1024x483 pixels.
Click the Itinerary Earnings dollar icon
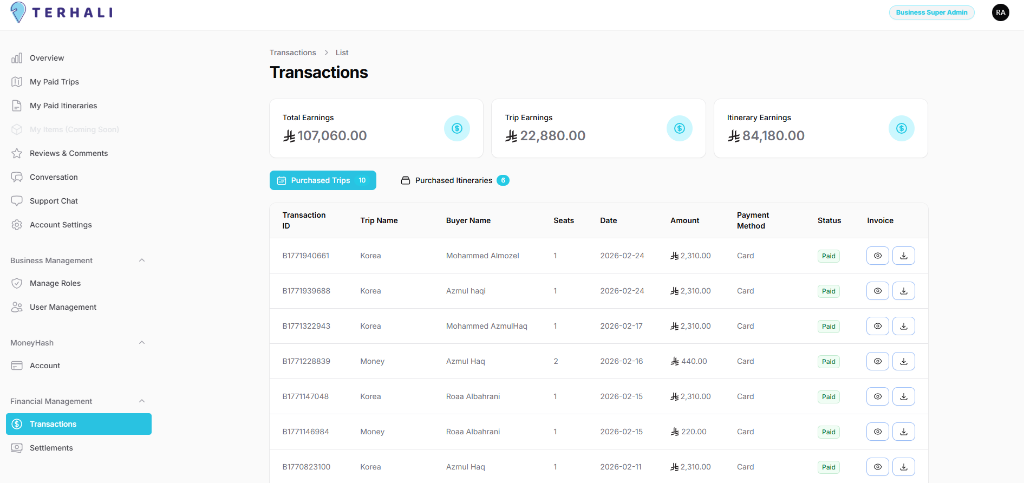(901, 129)
